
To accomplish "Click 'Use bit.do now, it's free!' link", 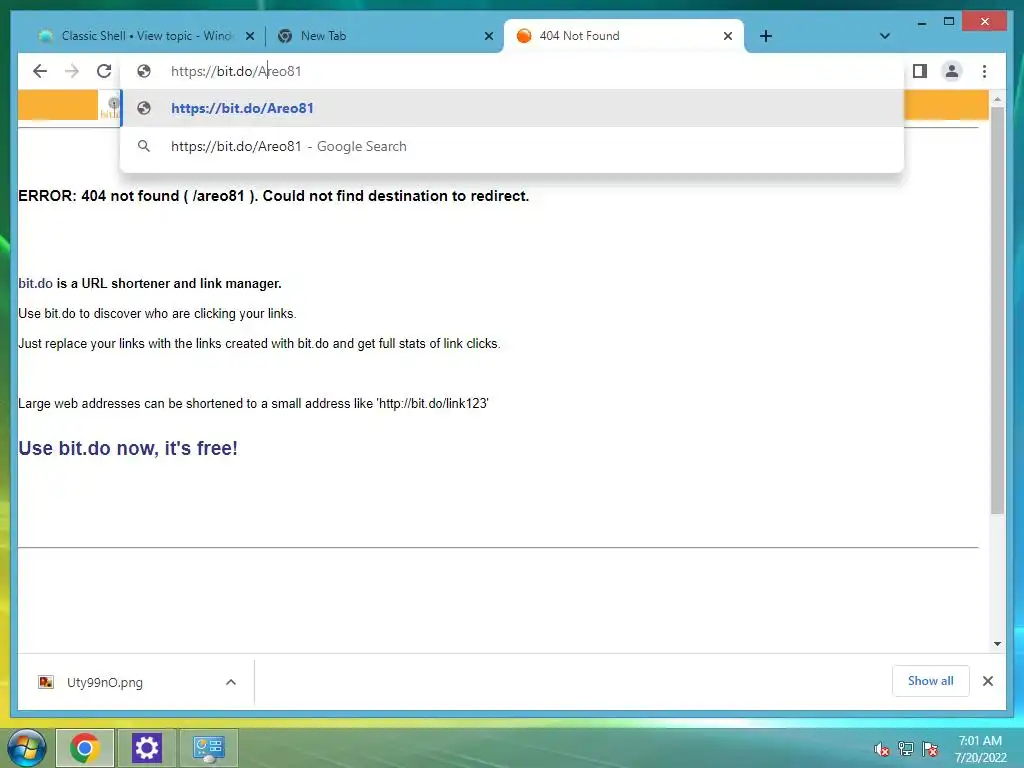I will [x=128, y=448].
